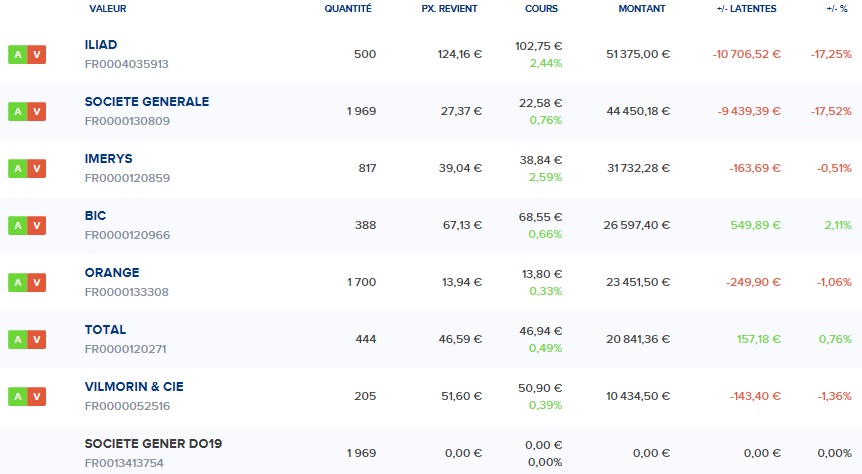Select ISIN code FR0000052516

pos(127,406)
